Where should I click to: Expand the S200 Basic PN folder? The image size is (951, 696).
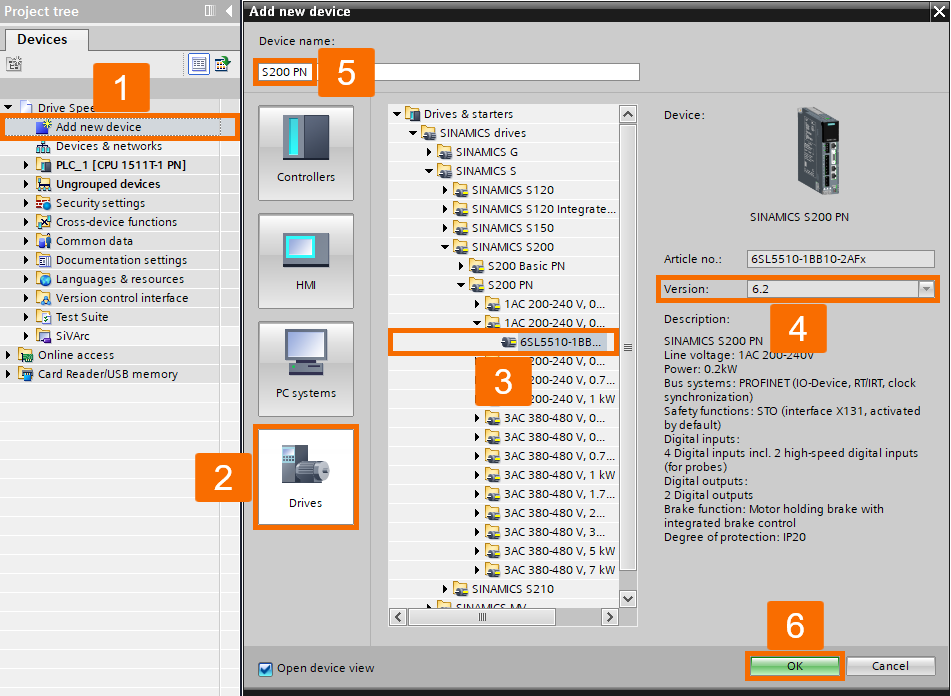pos(461,266)
